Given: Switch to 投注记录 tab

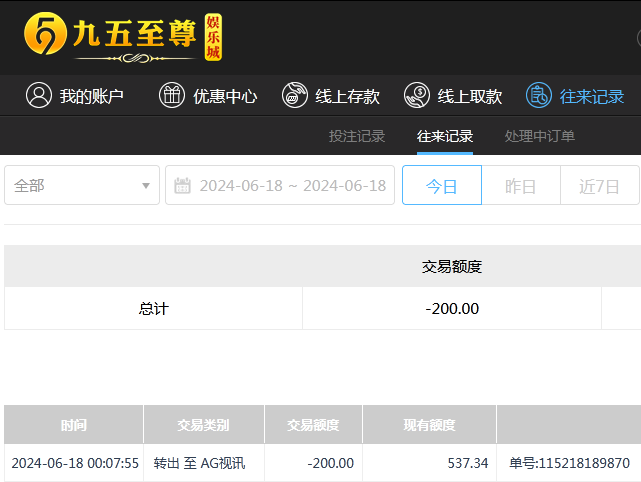Looking at the screenshot, I should pos(357,136).
